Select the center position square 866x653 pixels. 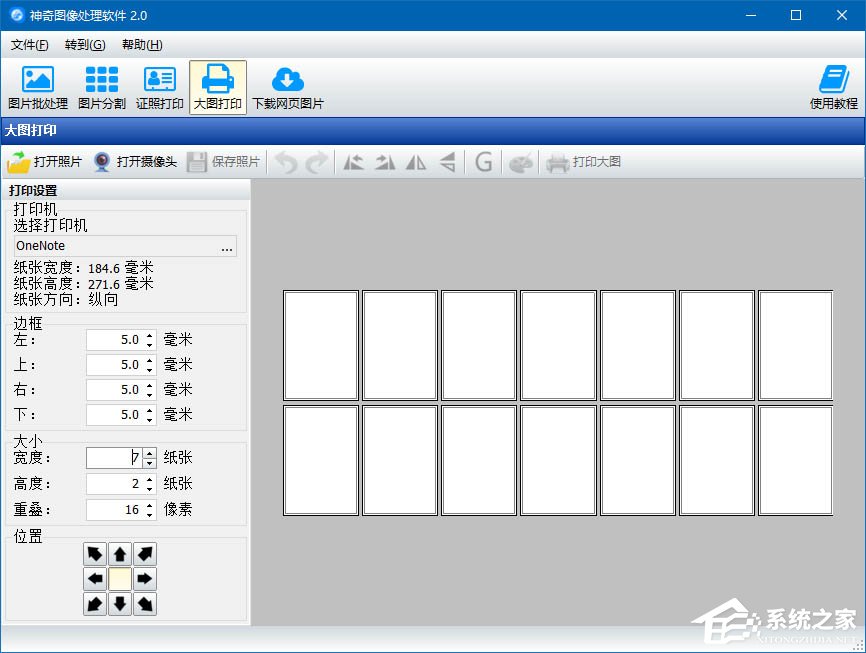120,579
